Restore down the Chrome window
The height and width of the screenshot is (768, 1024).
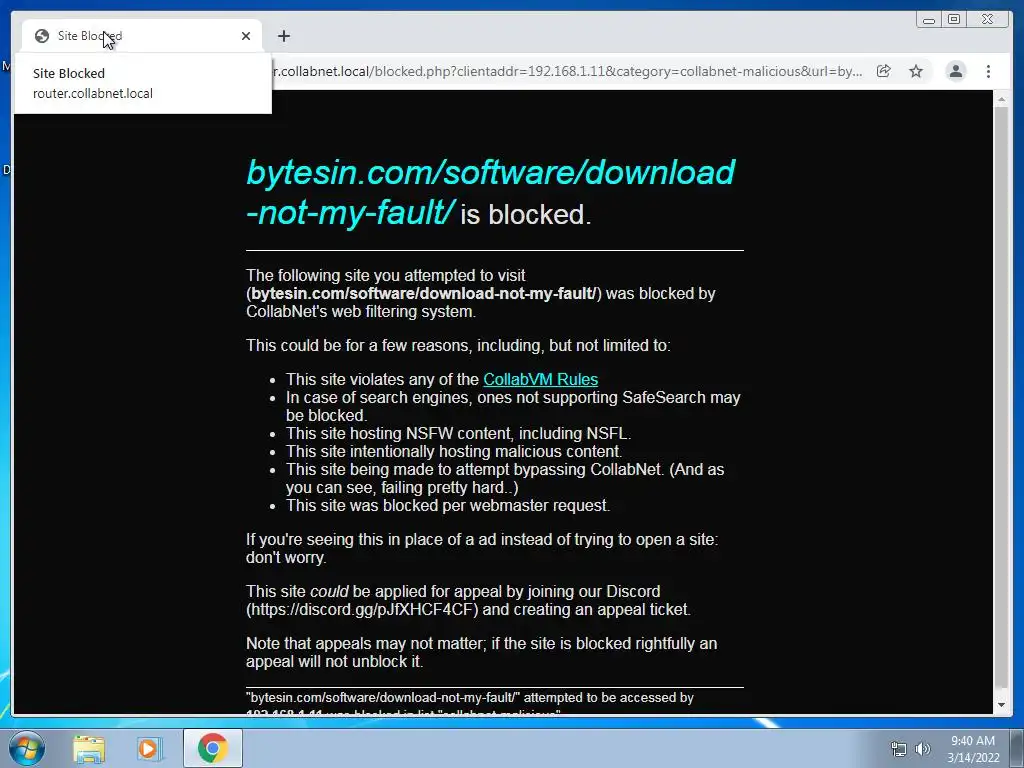[954, 20]
